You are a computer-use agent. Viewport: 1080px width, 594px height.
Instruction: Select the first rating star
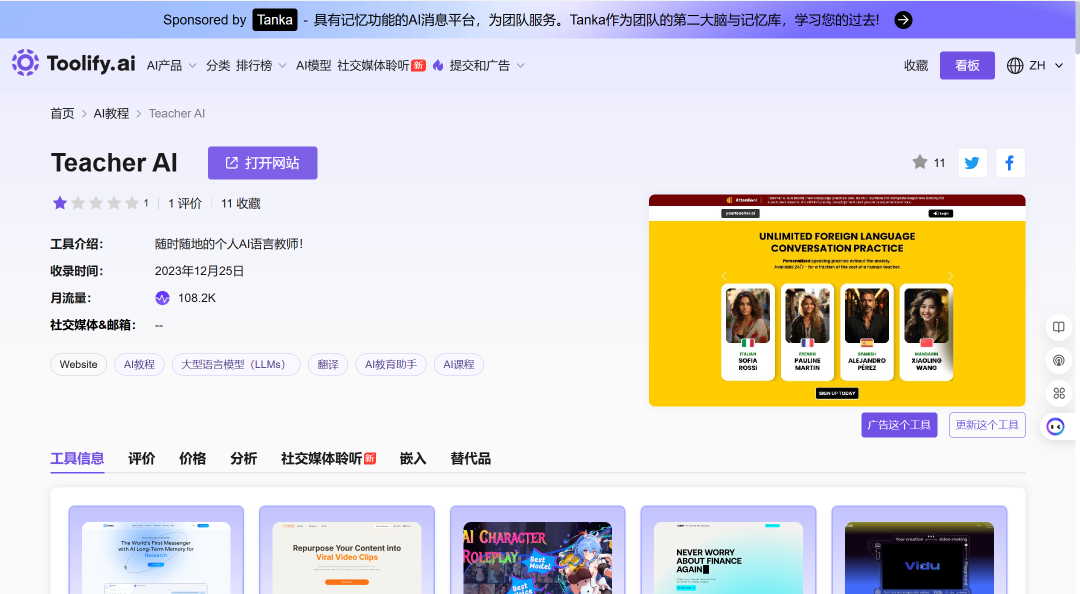pos(60,203)
